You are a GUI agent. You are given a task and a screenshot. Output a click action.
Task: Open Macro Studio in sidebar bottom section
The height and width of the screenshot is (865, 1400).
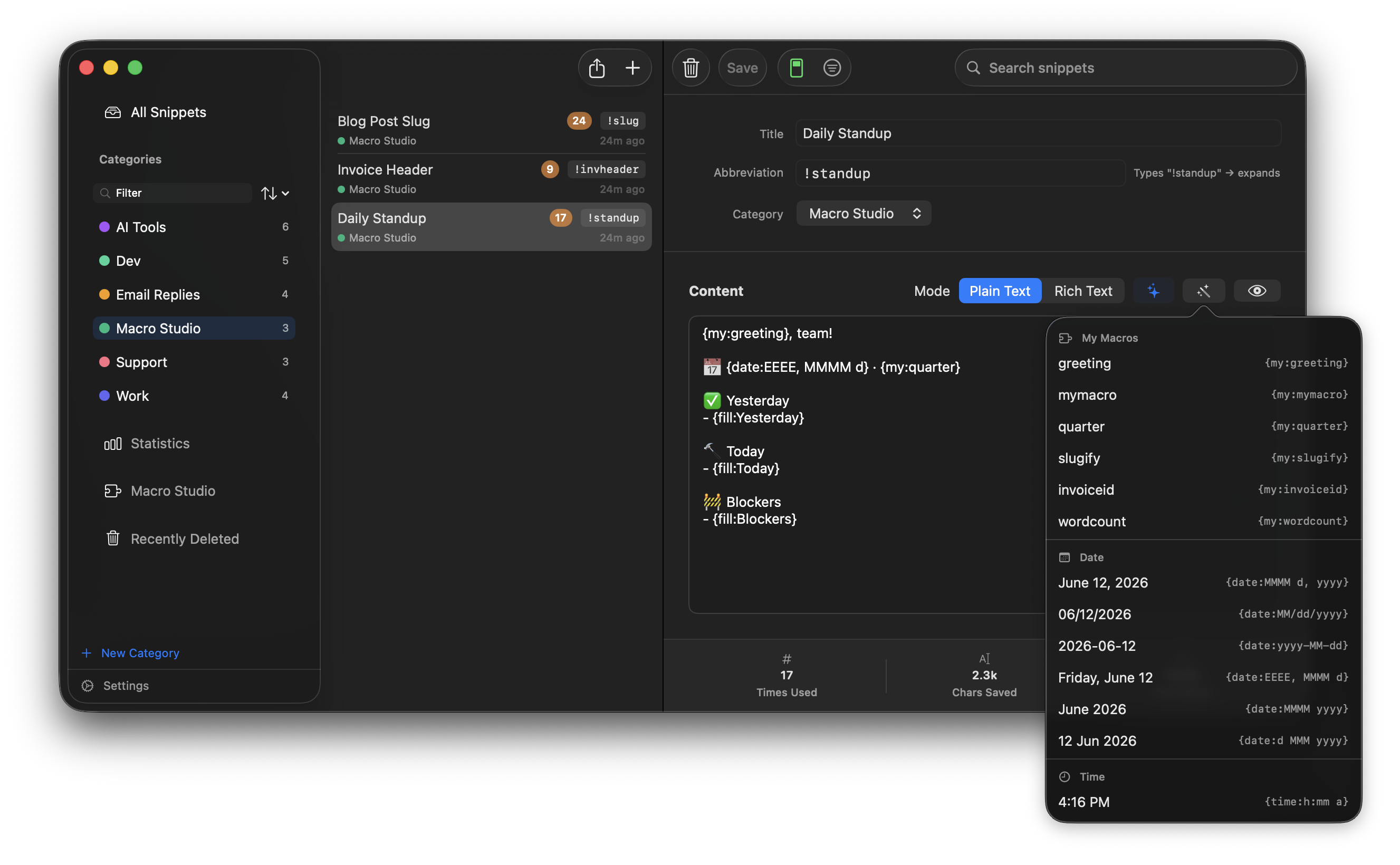160,491
